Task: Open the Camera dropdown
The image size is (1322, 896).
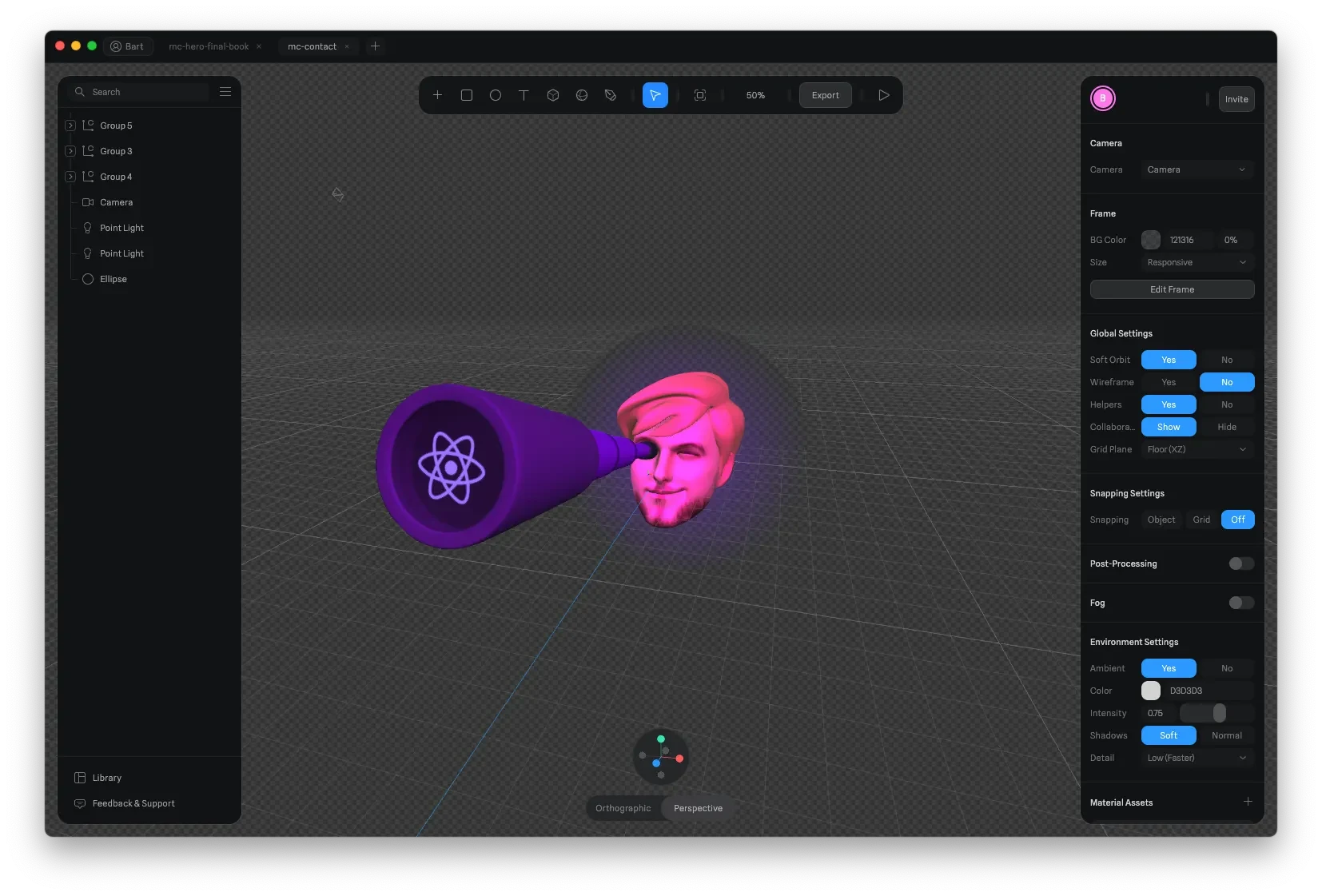Action: 1197,169
